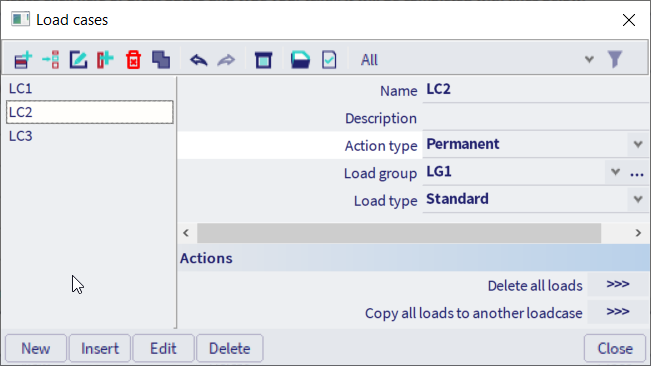This screenshot has width=651, height=366.
Task: Expand the Load type dropdown
Action: [638, 199]
